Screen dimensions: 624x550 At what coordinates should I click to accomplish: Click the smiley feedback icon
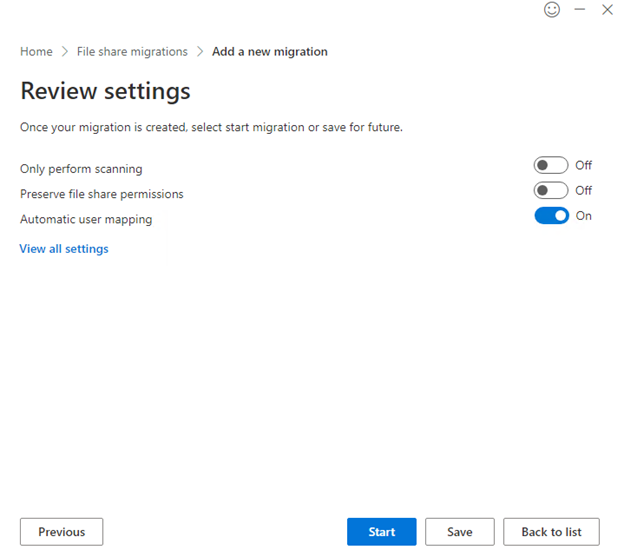pyautogui.click(x=552, y=10)
